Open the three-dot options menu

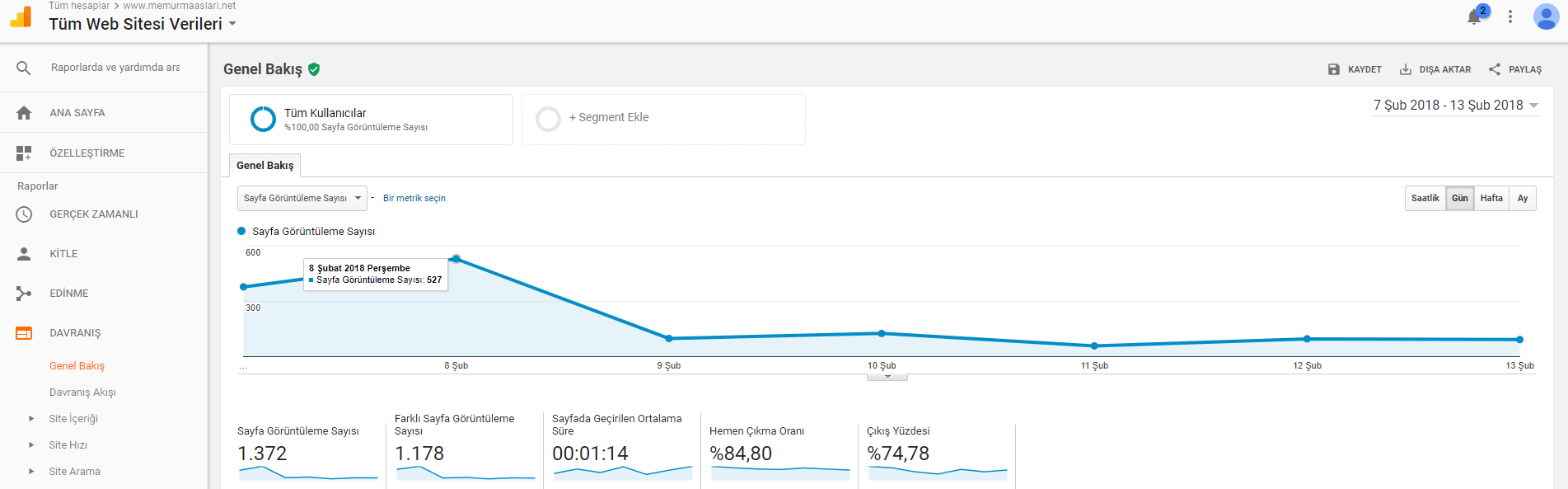pos(1510,16)
